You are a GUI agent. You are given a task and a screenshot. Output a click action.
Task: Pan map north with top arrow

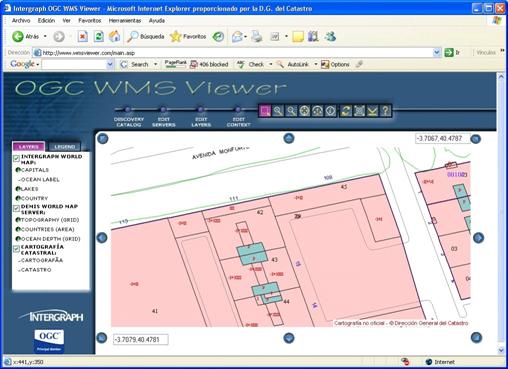tap(289, 138)
